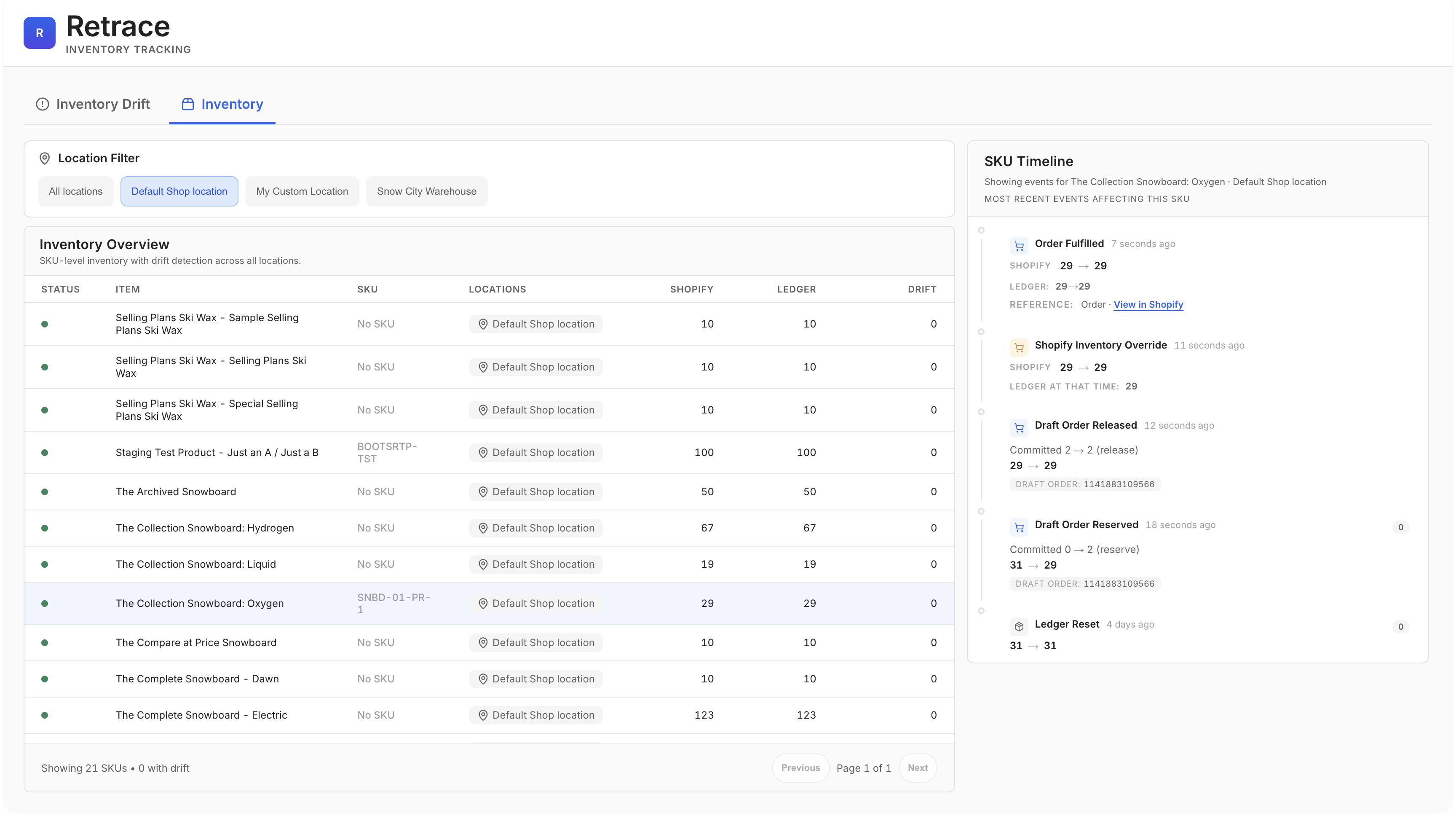
Task: Click the Previous page button
Action: (800, 768)
